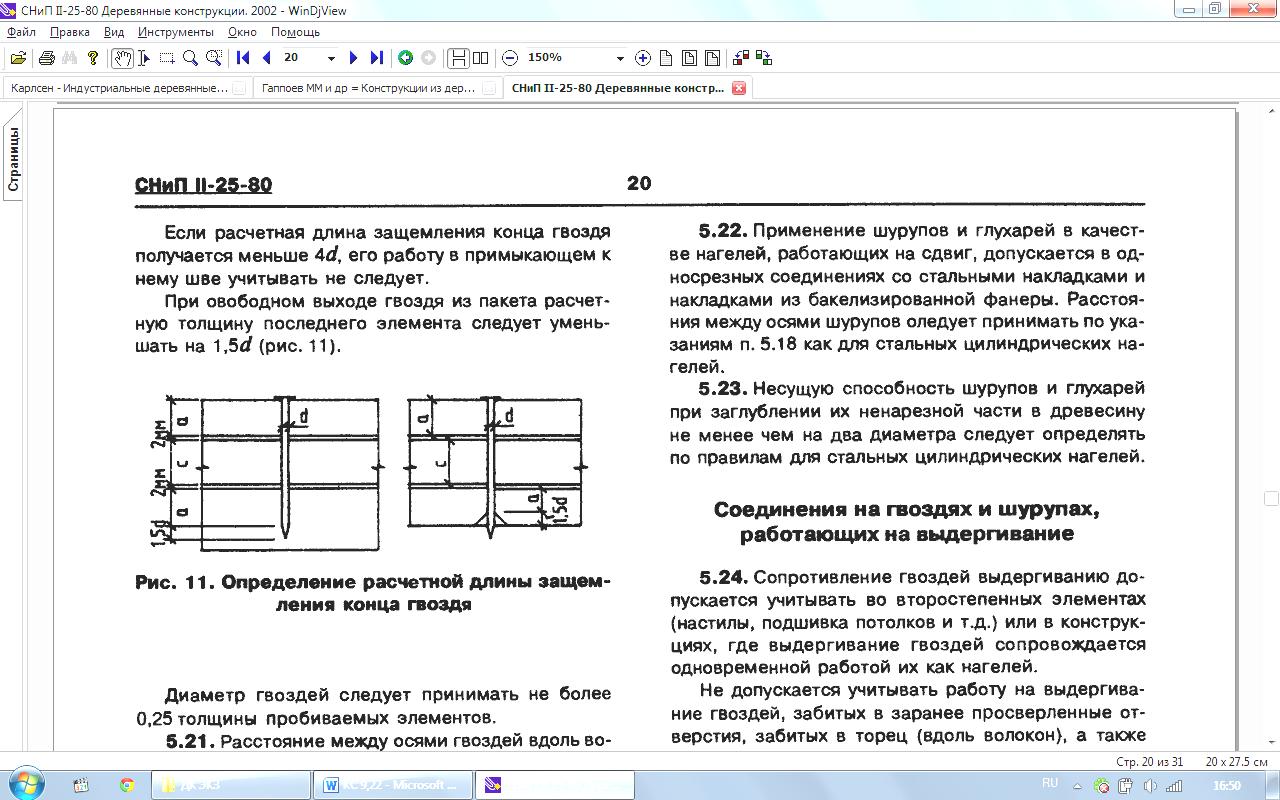Click the RU language indicator
1280x800 pixels.
pyautogui.click(x=1050, y=784)
